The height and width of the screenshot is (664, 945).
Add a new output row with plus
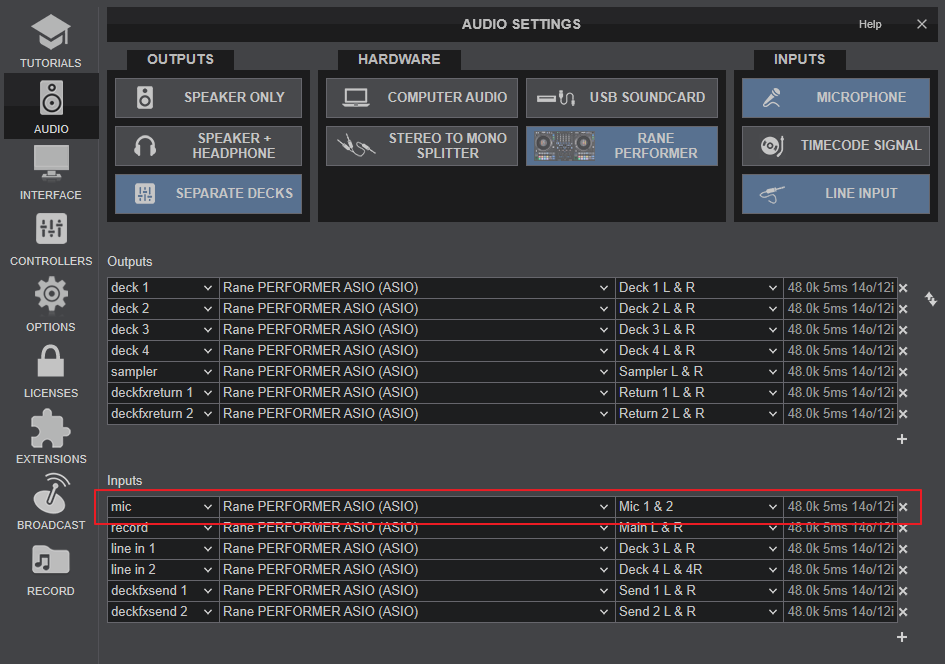[x=902, y=439]
